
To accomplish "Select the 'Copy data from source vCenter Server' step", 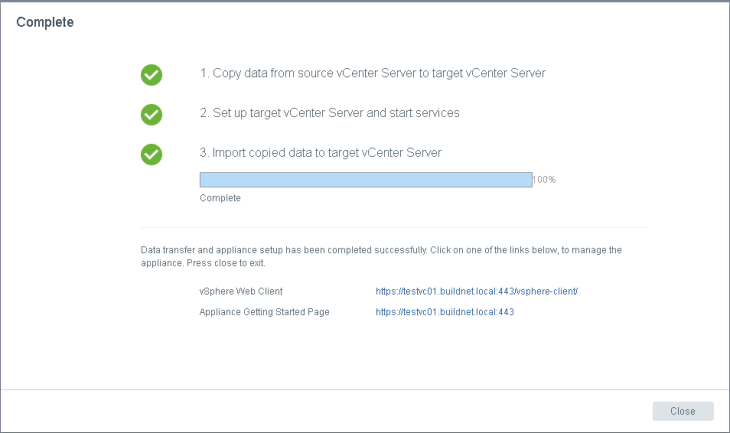I will [373, 74].
